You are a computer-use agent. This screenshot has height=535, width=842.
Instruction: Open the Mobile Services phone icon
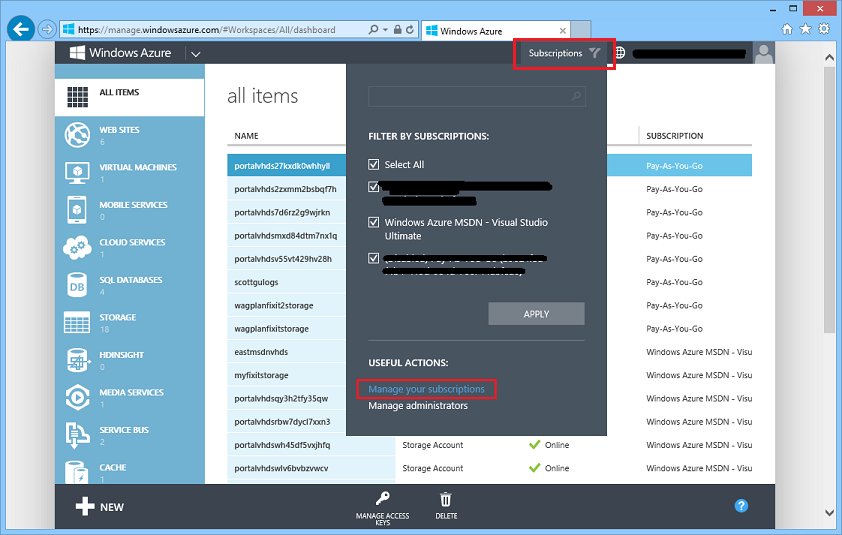77,209
